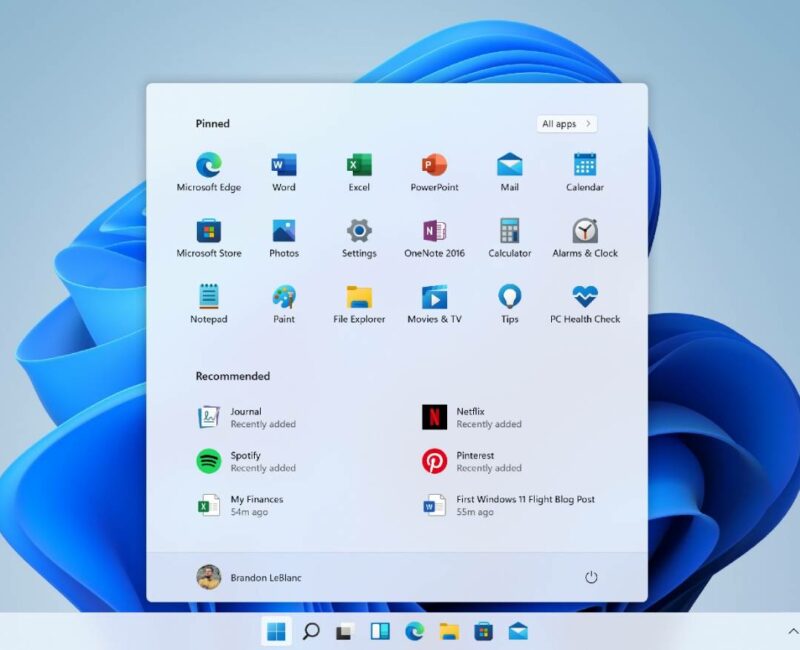Show hidden icons tray chevron

tap(793, 632)
